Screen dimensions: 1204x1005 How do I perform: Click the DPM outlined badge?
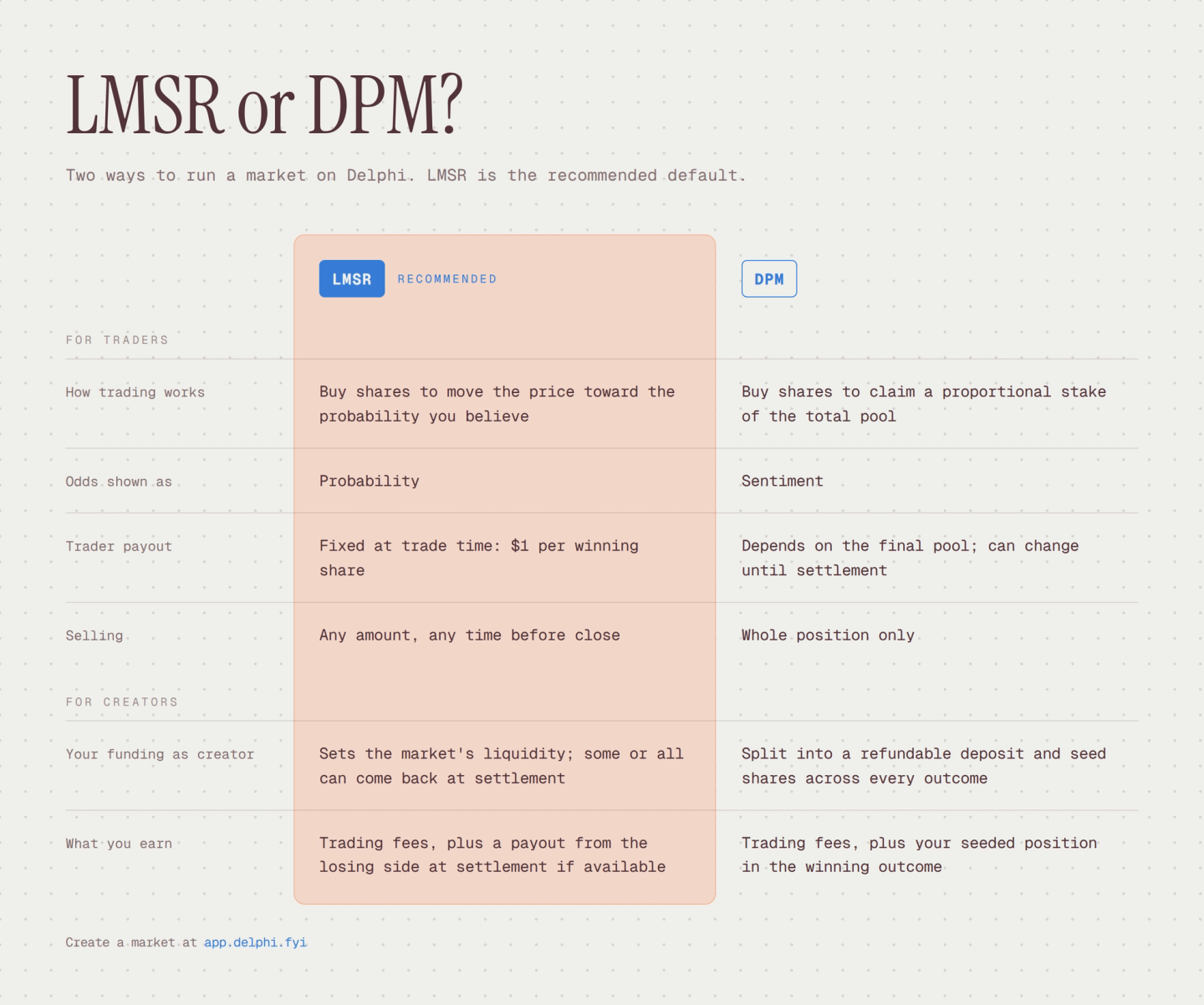point(769,278)
